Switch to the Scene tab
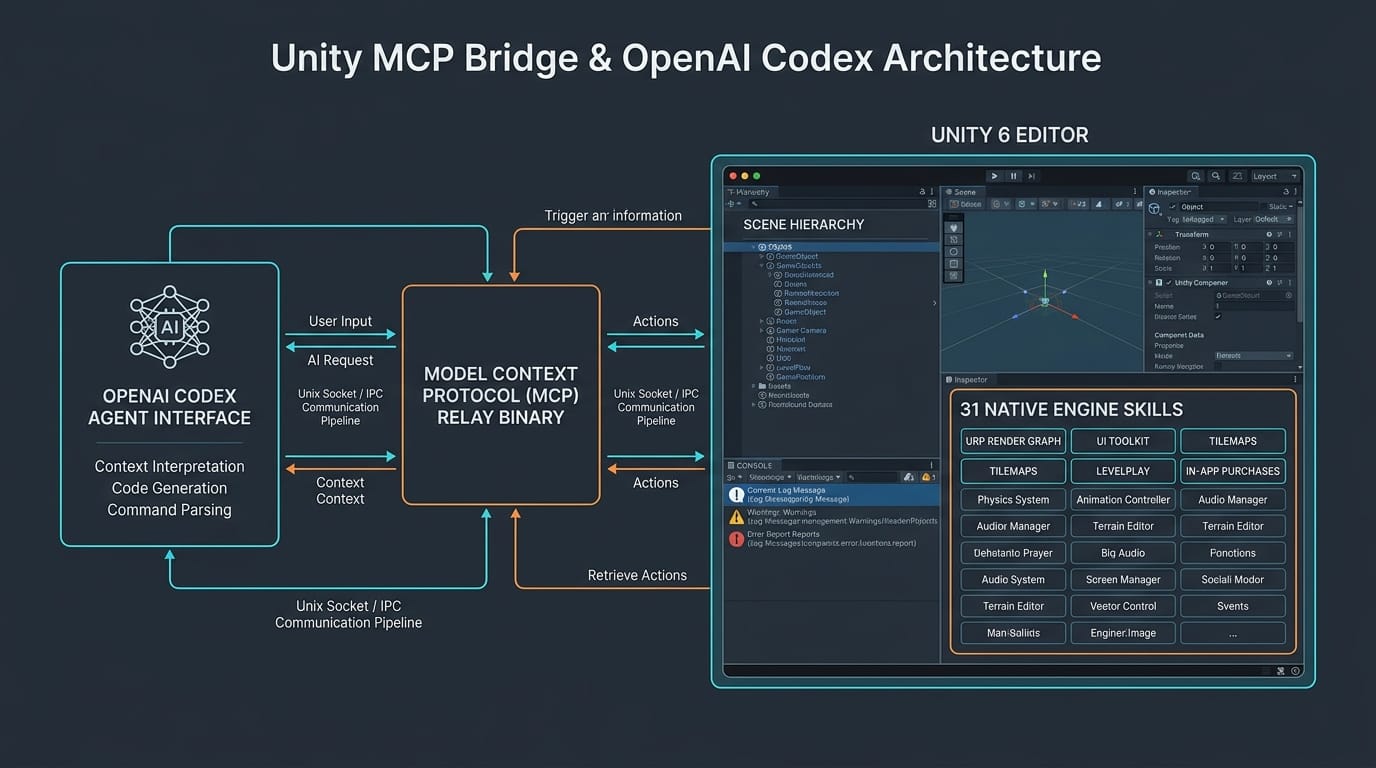The width and height of the screenshot is (1376, 768). [x=962, y=192]
